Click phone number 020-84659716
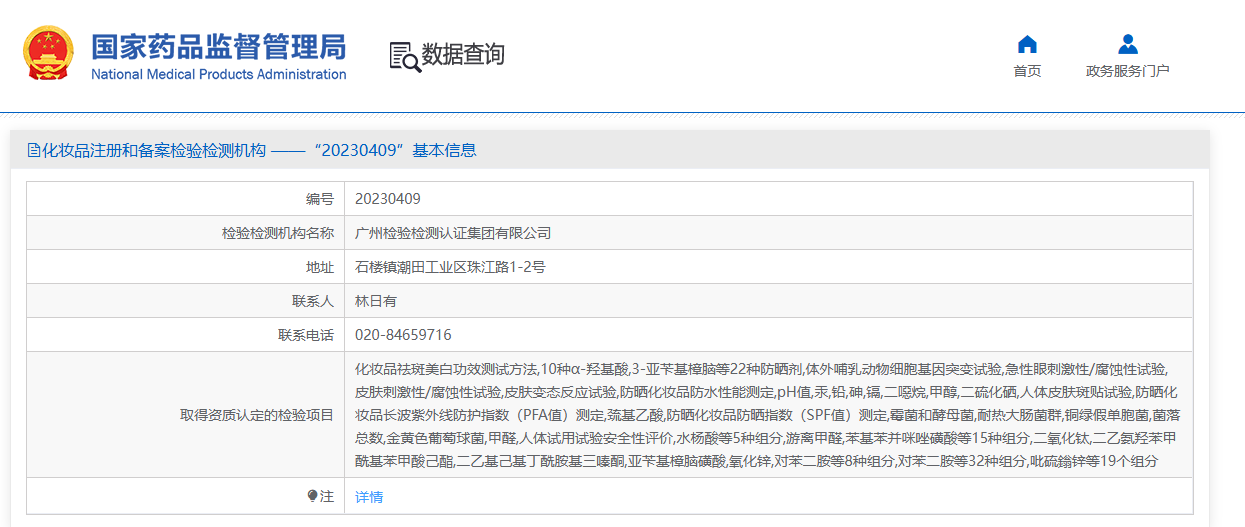 coord(403,335)
